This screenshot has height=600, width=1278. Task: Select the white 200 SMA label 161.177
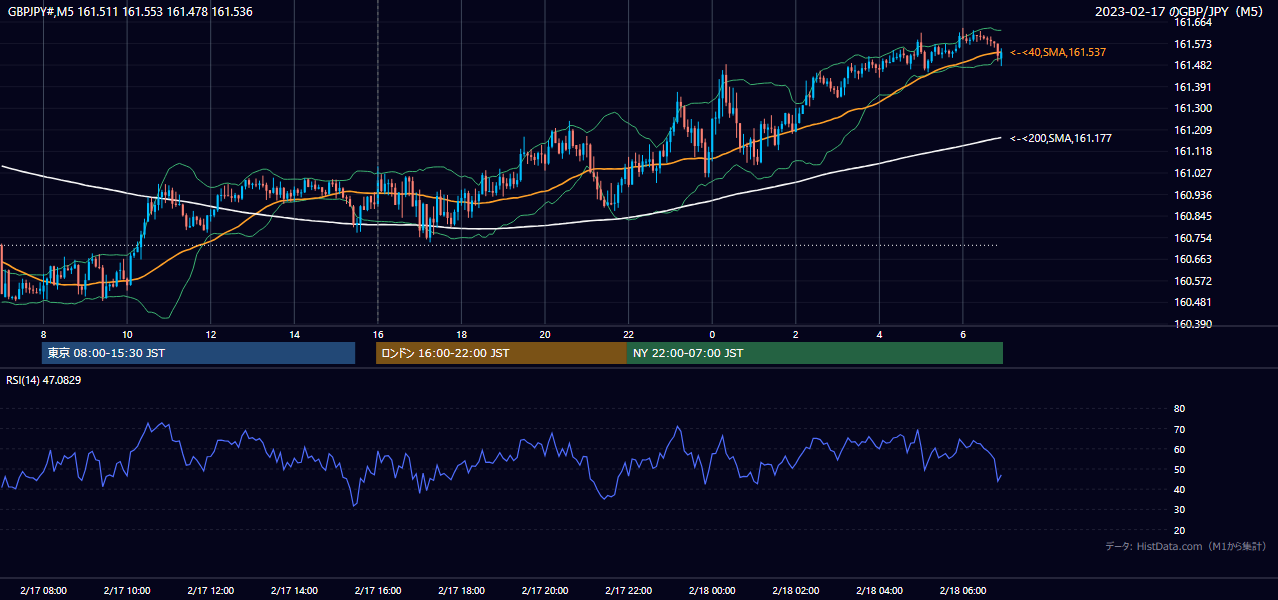1061,138
